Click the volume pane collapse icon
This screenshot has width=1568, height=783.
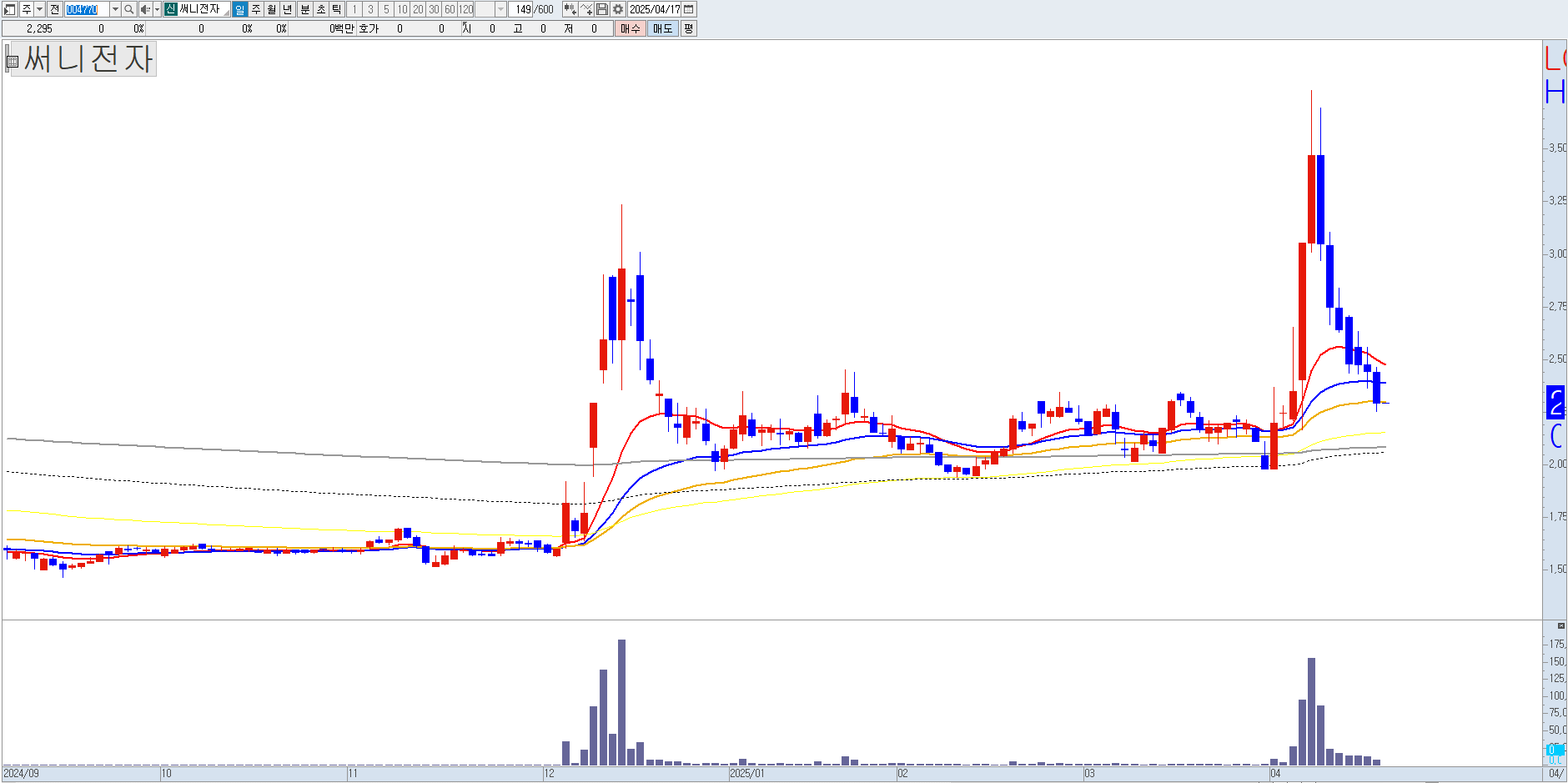point(1560,625)
